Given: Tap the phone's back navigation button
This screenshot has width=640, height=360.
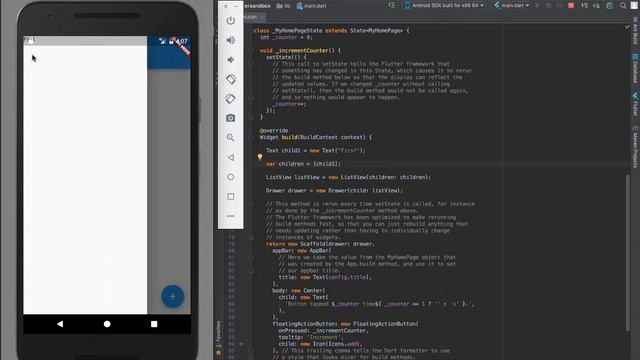Looking at the screenshot, I should coord(60,324).
